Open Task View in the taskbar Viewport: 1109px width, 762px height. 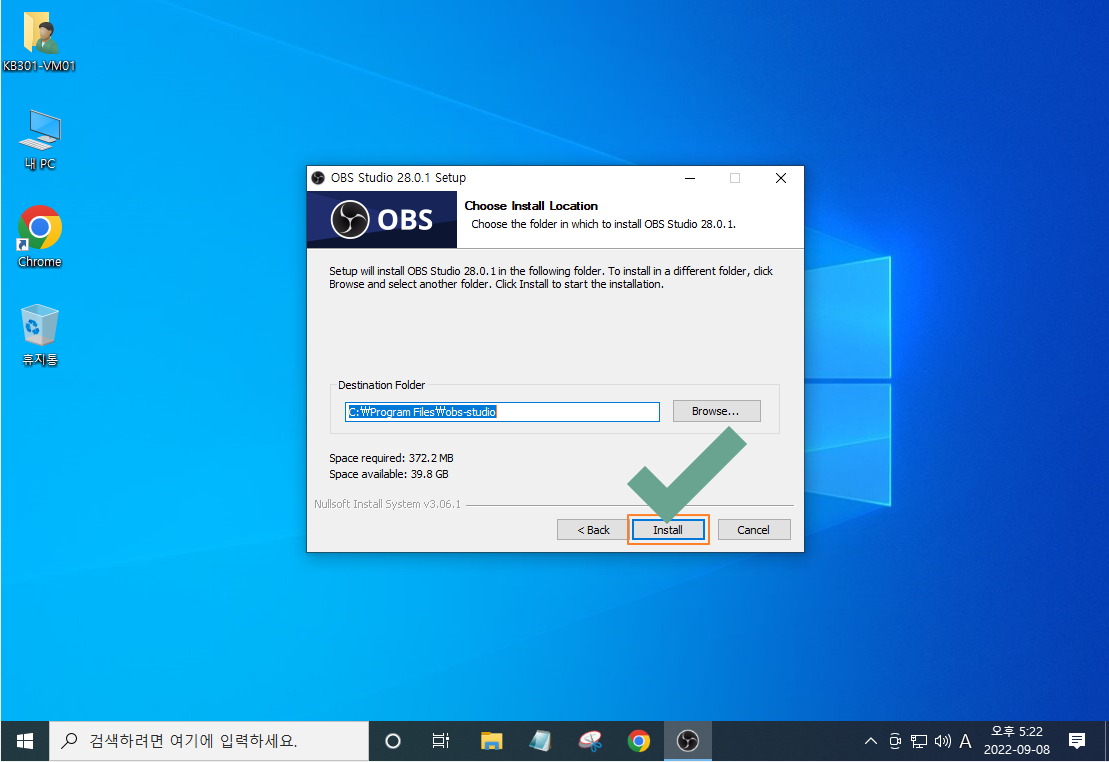[441, 741]
